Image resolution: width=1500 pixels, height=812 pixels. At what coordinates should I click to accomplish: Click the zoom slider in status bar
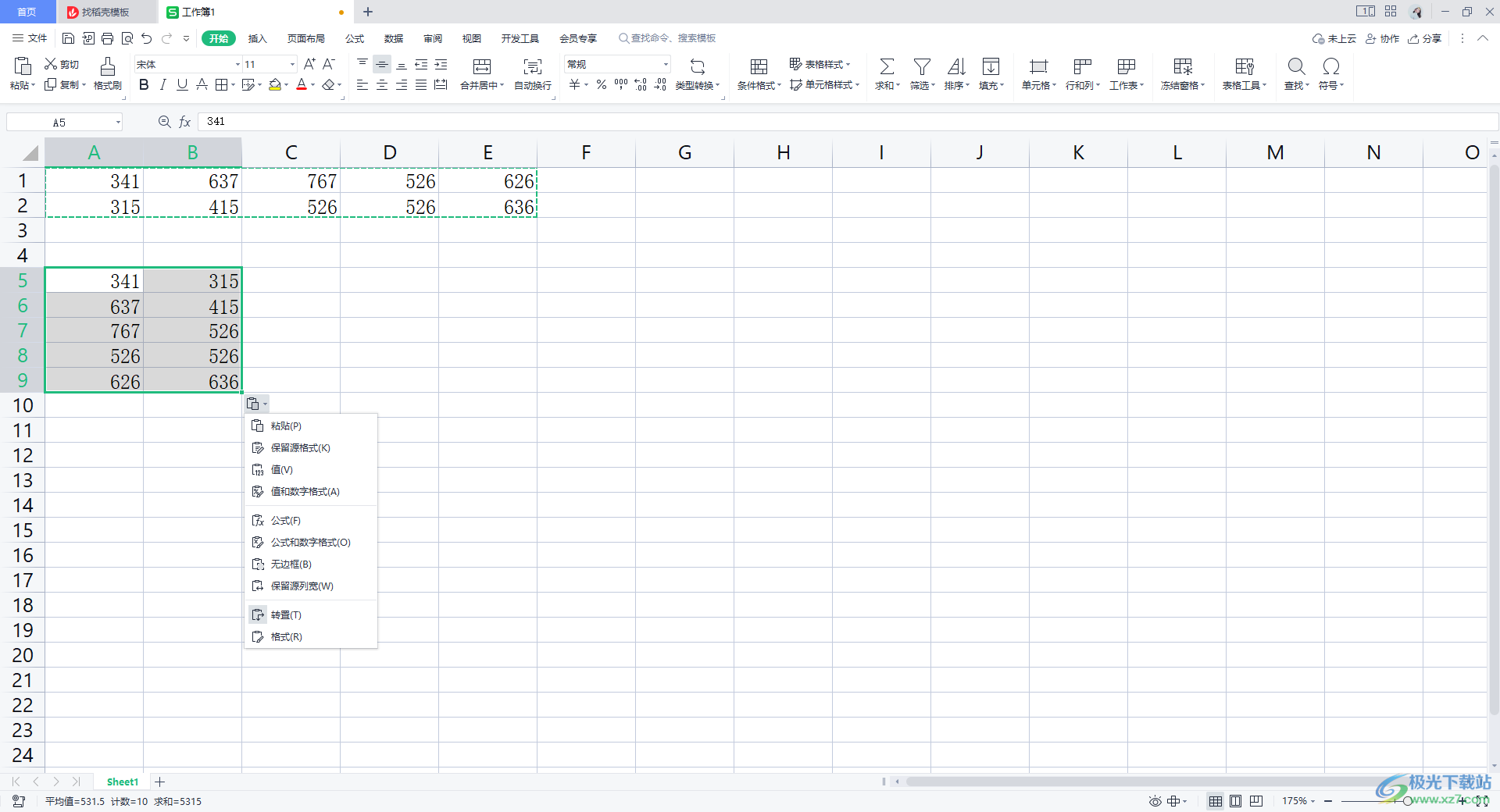tap(1407, 801)
